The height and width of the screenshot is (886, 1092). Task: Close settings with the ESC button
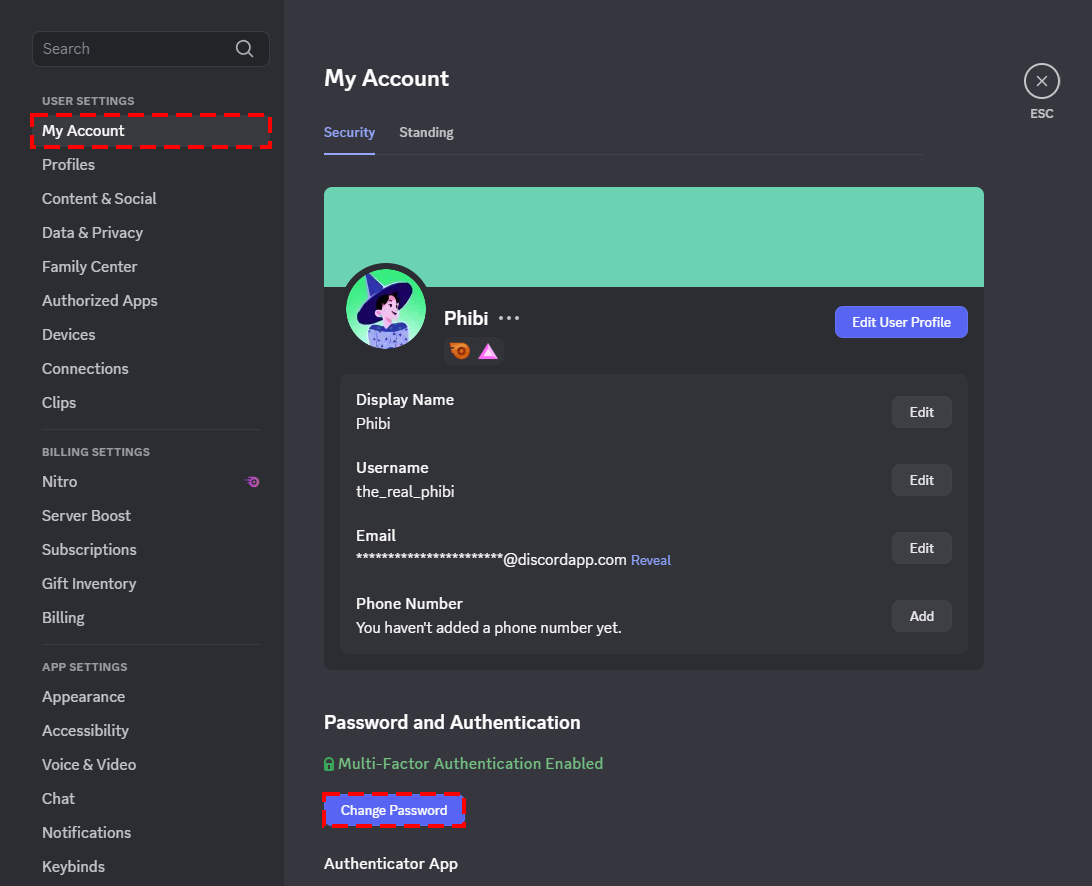1041,81
